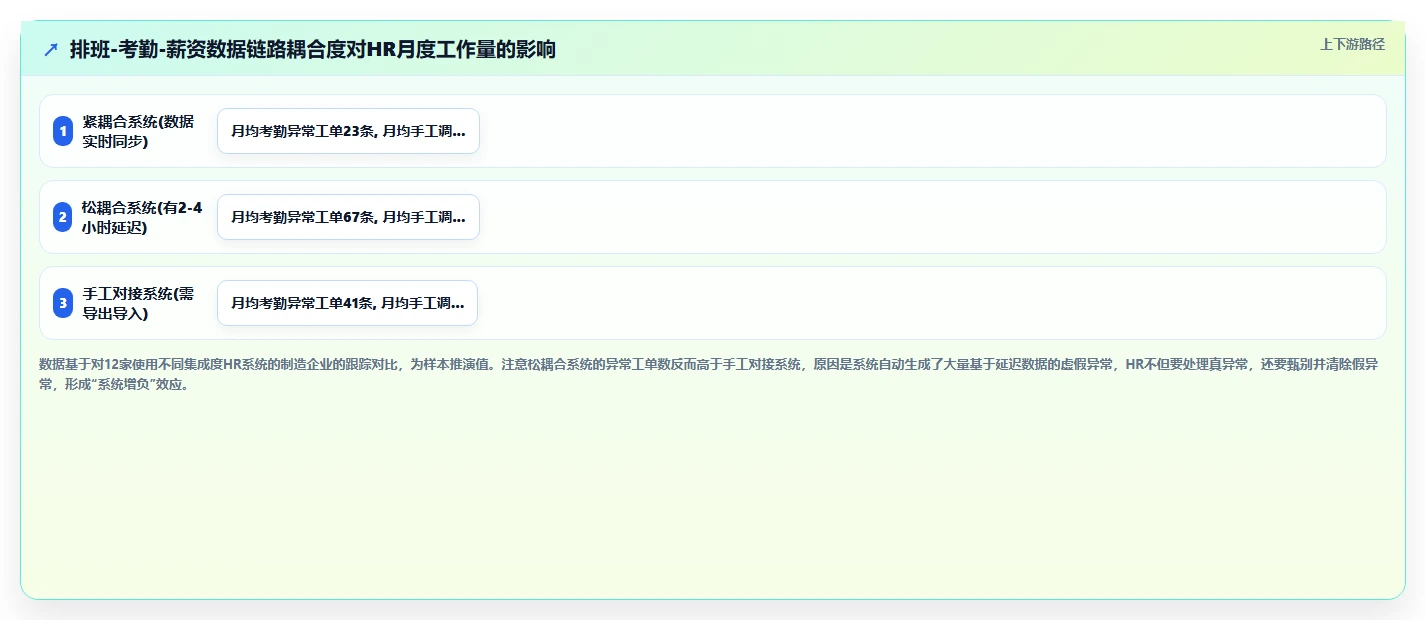
Task: Select step badge number 1
Action: pos(63,131)
